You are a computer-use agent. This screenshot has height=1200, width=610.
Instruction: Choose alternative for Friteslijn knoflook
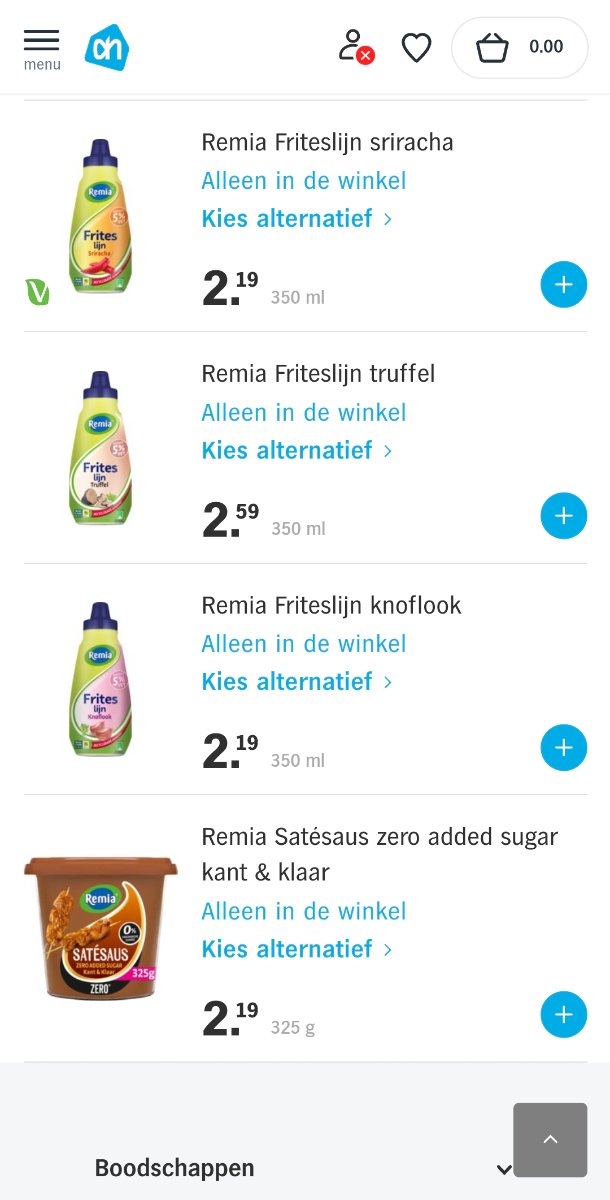(x=296, y=681)
